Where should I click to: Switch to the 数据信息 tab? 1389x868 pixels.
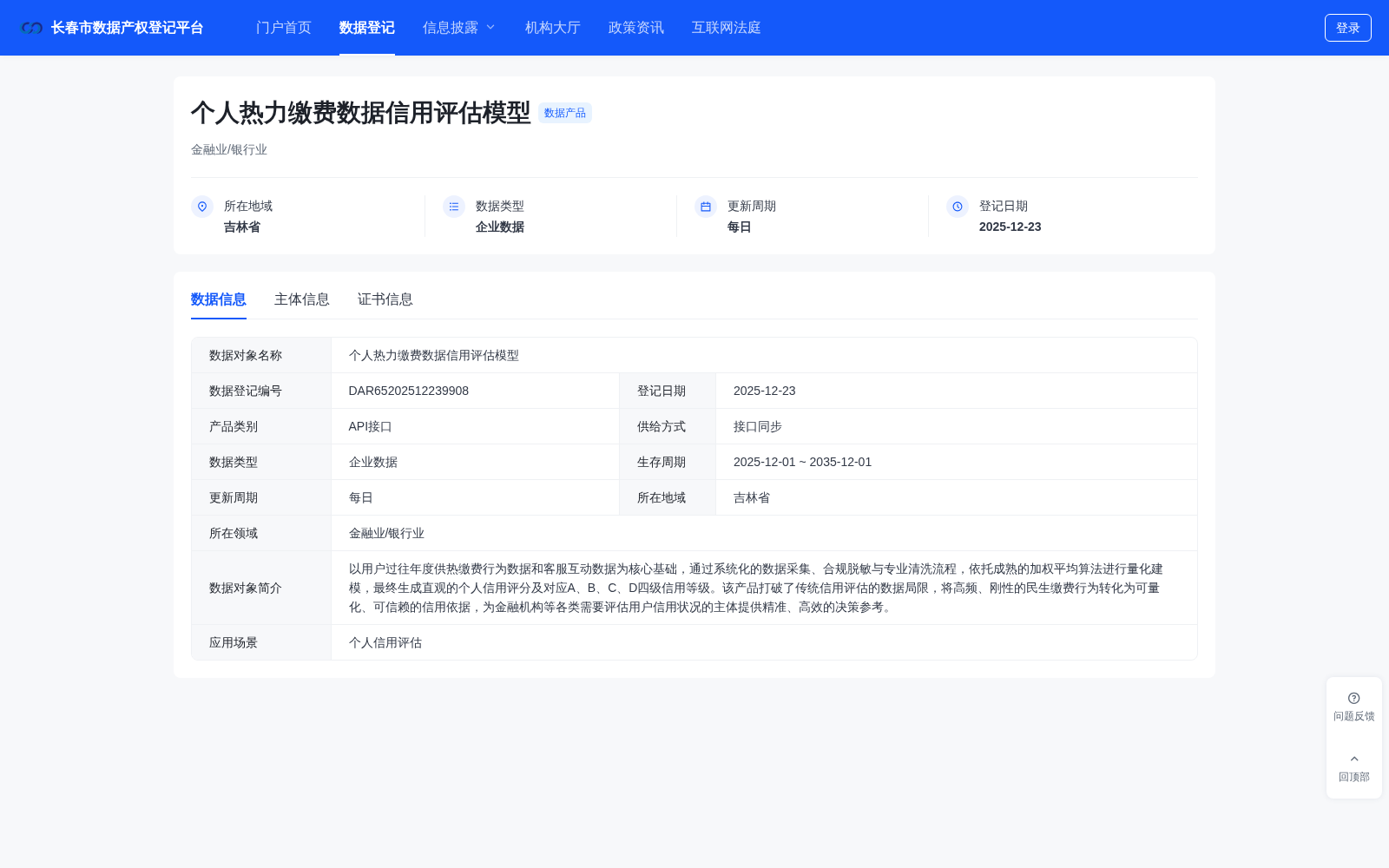point(219,299)
